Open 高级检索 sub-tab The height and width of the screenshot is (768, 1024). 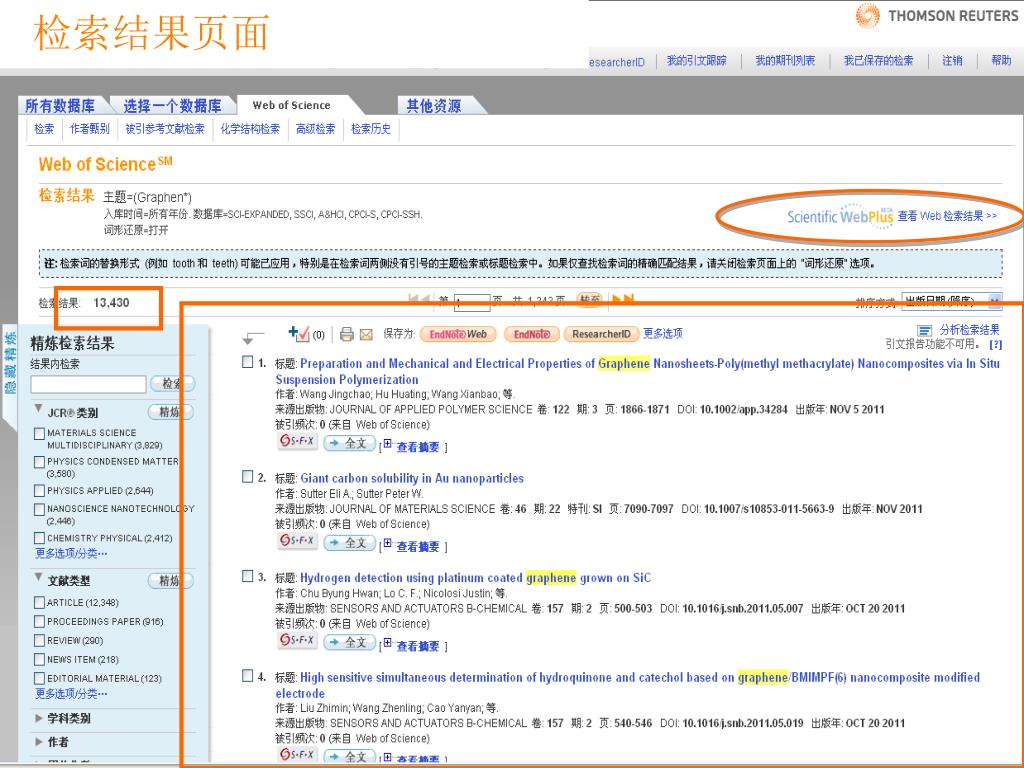click(x=315, y=129)
